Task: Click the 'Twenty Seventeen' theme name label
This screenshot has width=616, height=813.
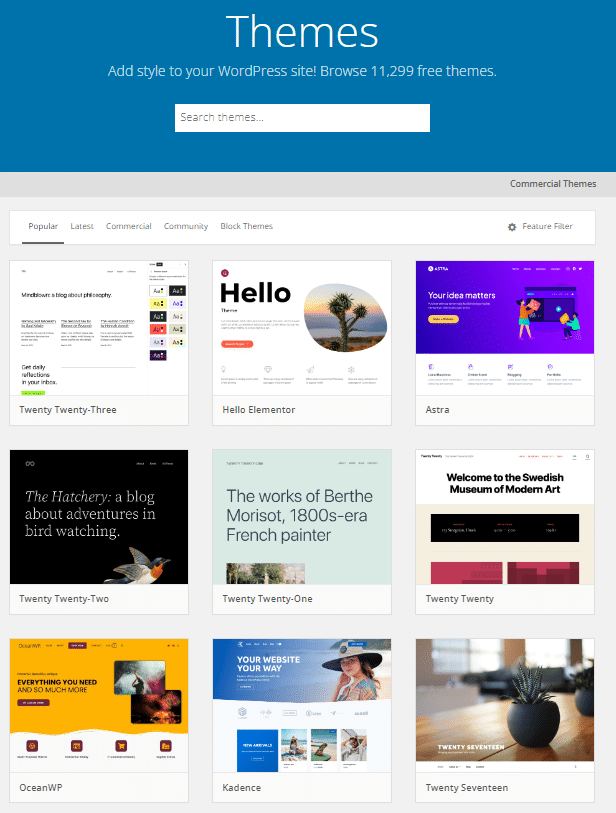Action: pyautogui.click(x=467, y=788)
